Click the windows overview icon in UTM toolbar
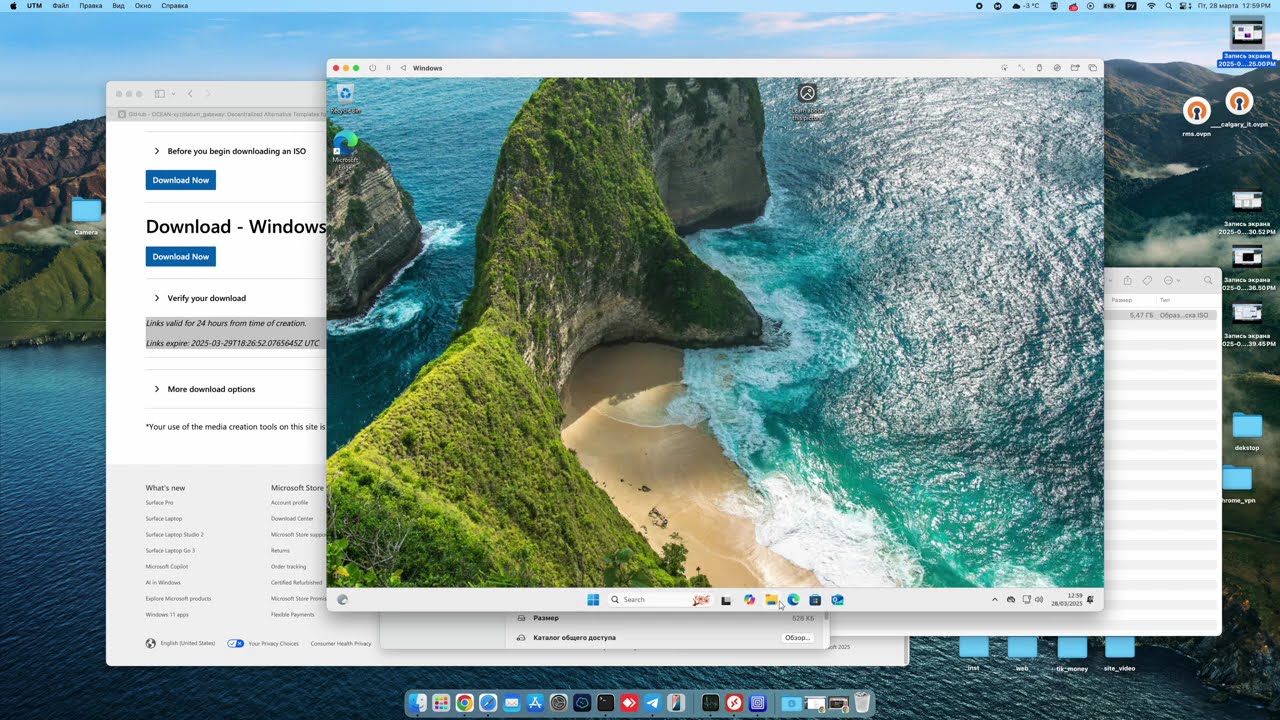The height and width of the screenshot is (720, 1280). point(1093,68)
